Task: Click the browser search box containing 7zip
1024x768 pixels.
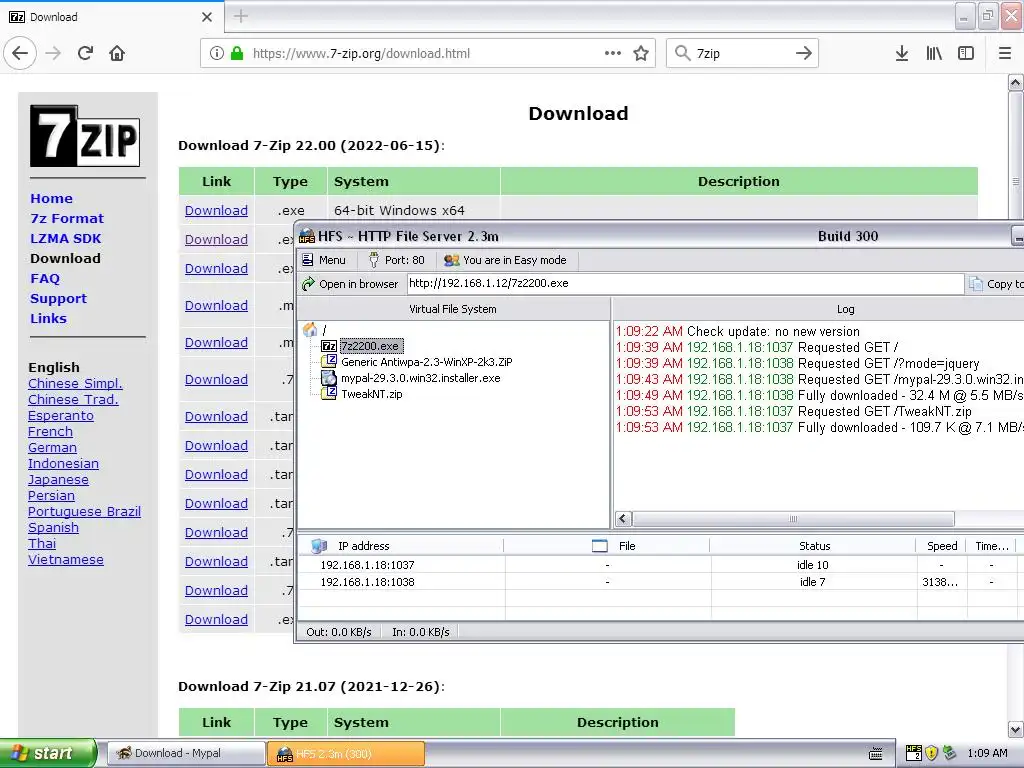Action: click(x=742, y=54)
